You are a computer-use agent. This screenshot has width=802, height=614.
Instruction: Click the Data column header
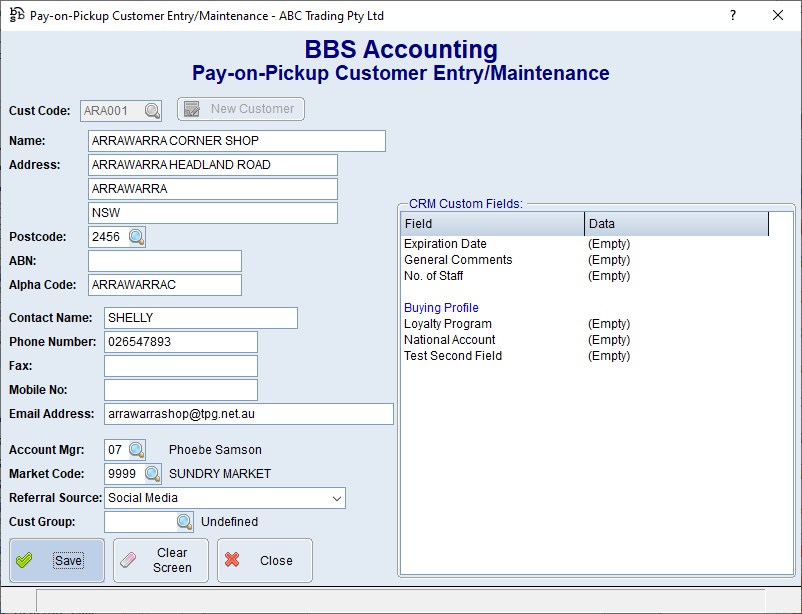pyautogui.click(x=676, y=224)
